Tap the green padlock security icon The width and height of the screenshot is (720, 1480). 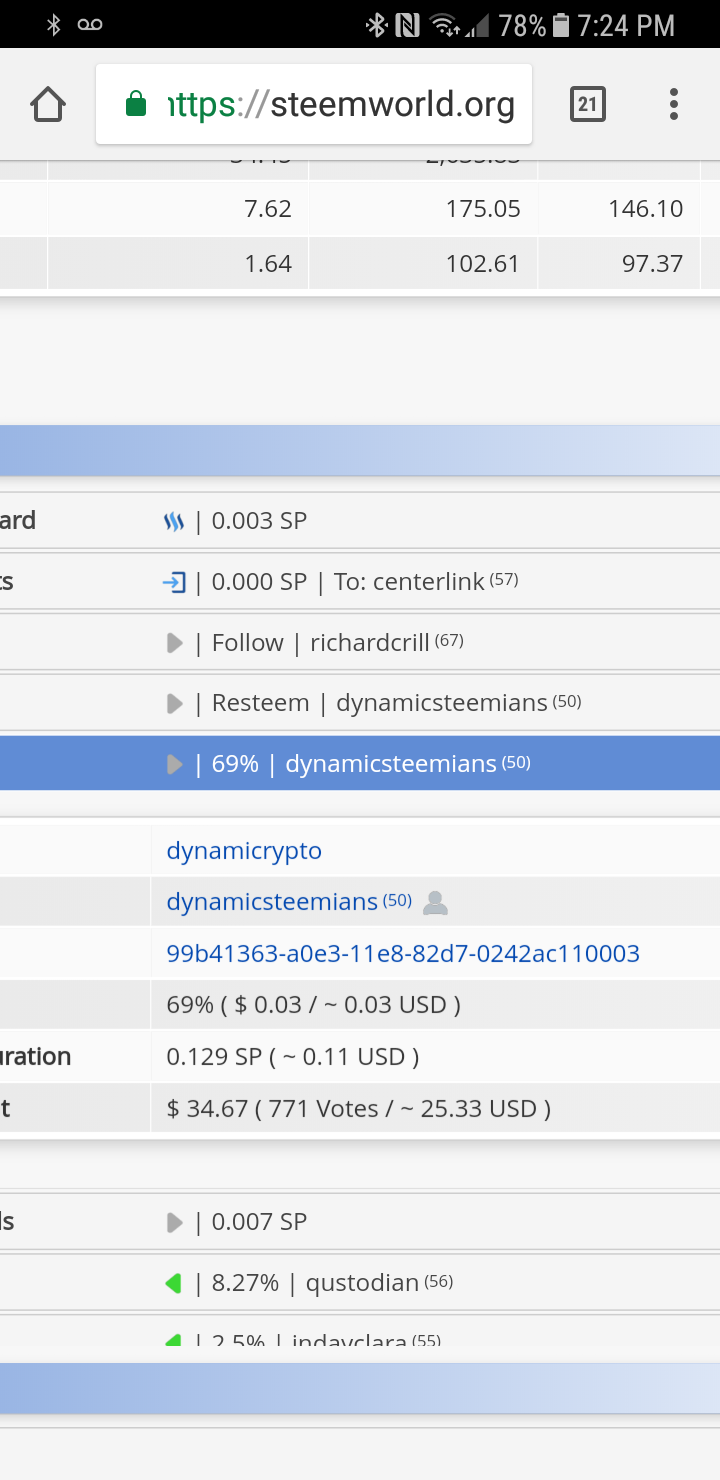136,104
